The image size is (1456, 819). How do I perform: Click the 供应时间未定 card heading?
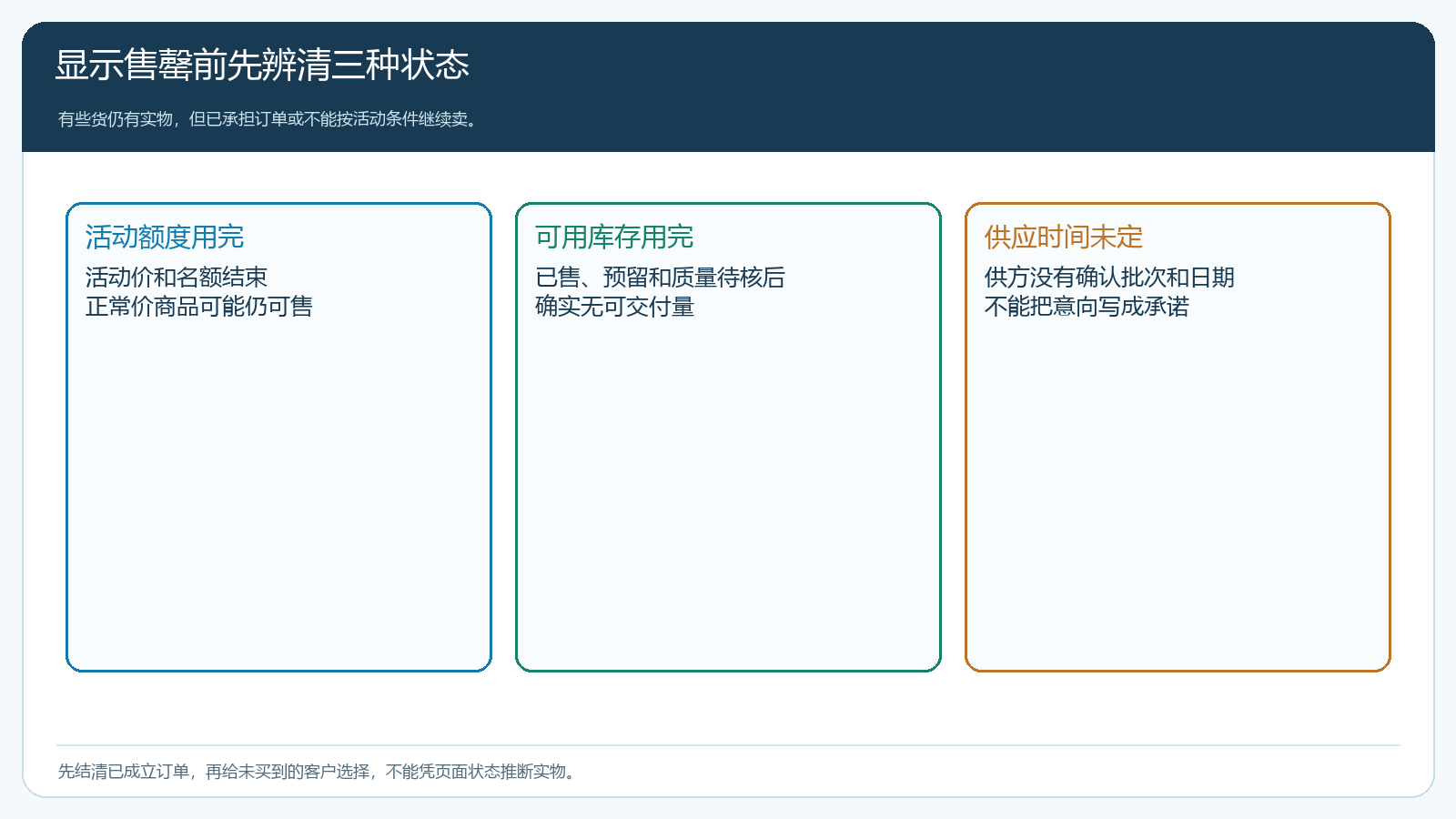pyautogui.click(x=1064, y=238)
